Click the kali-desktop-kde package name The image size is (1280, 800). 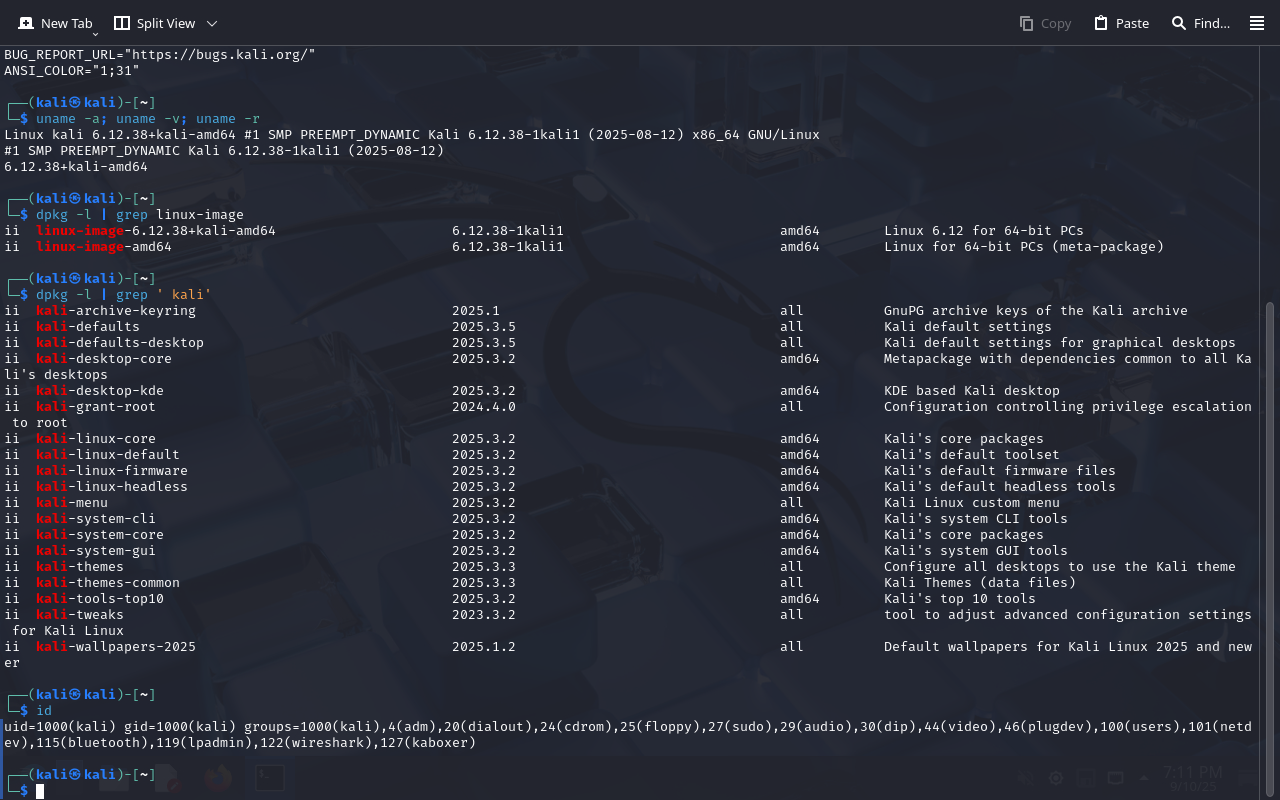100,391
